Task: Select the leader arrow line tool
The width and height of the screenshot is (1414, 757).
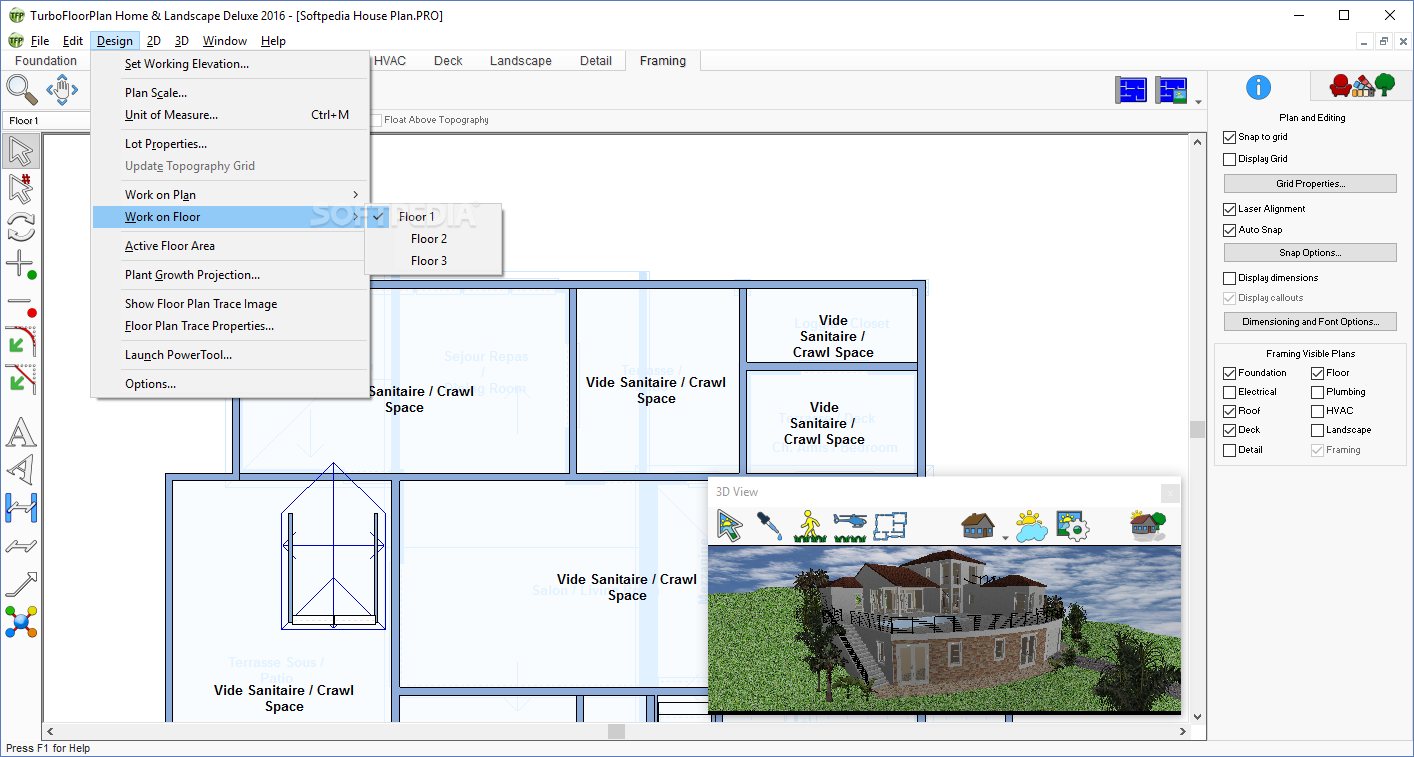Action: coord(21,584)
